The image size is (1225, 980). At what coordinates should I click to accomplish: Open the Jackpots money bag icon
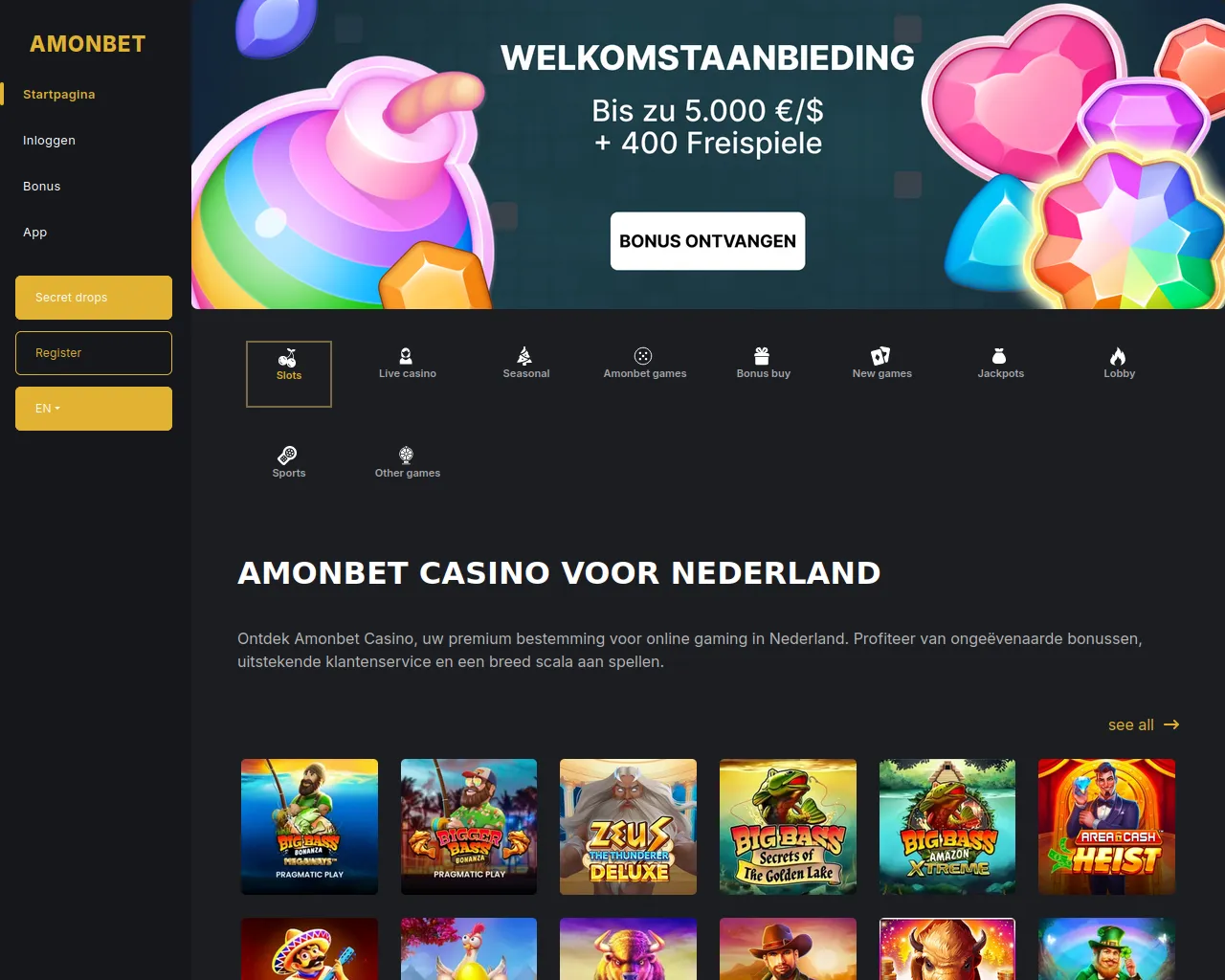coord(1000,364)
